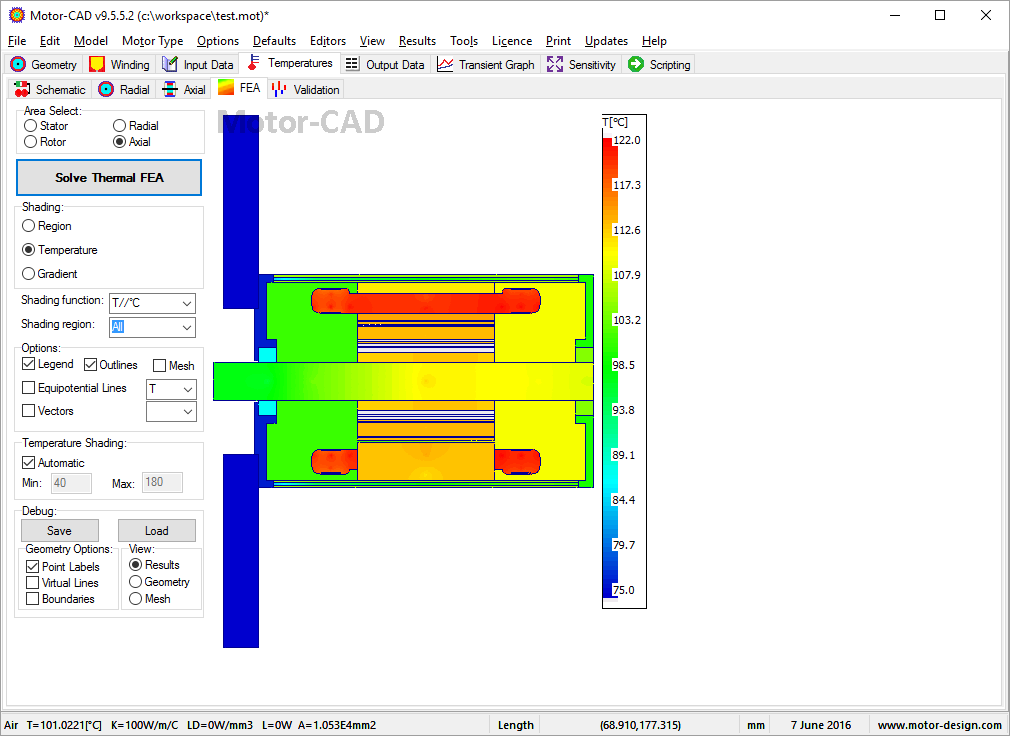Select the Stator area radio button

tap(30, 126)
